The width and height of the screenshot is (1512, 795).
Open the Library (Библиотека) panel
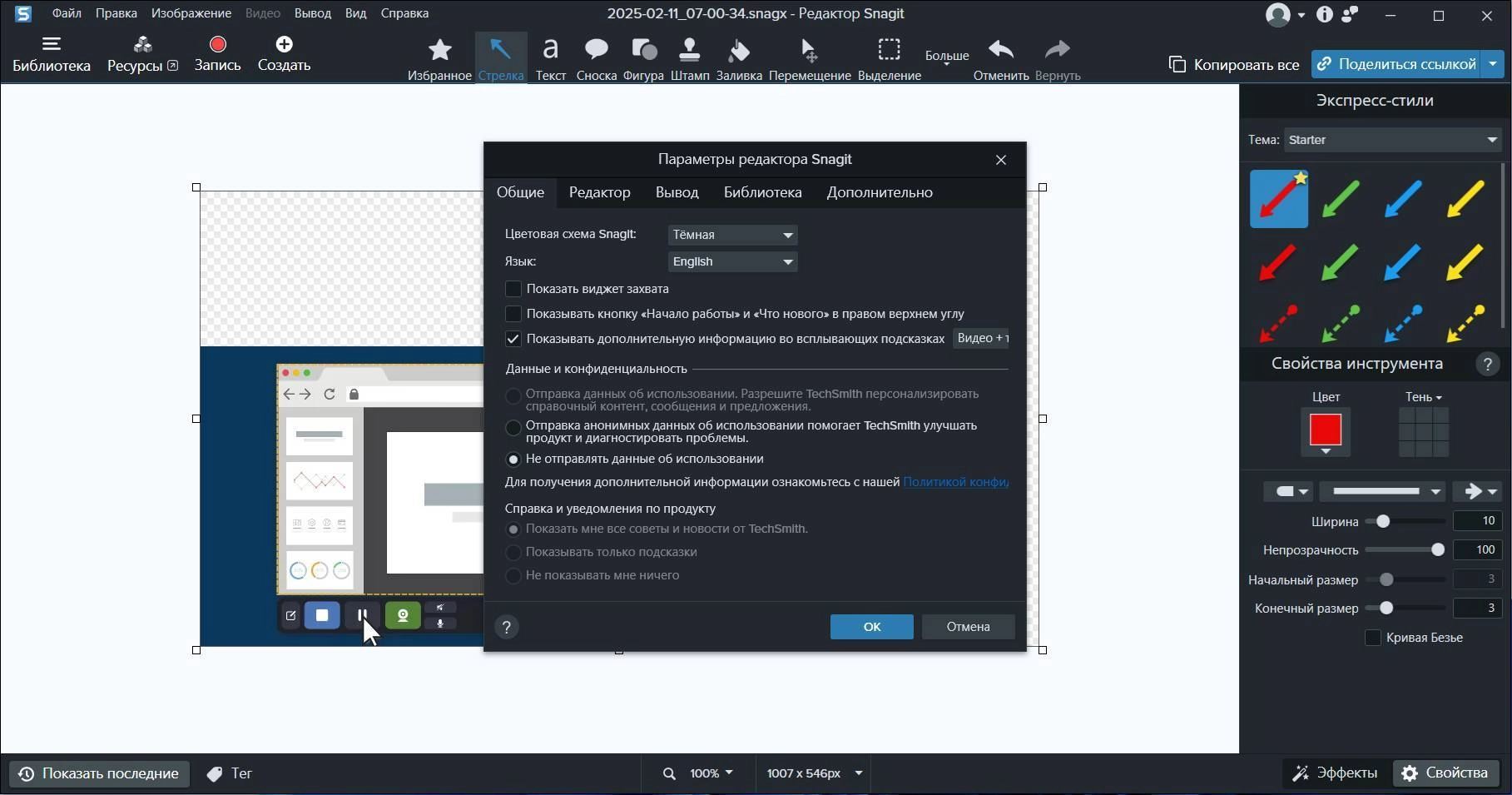pyautogui.click(x=52, y=54)
